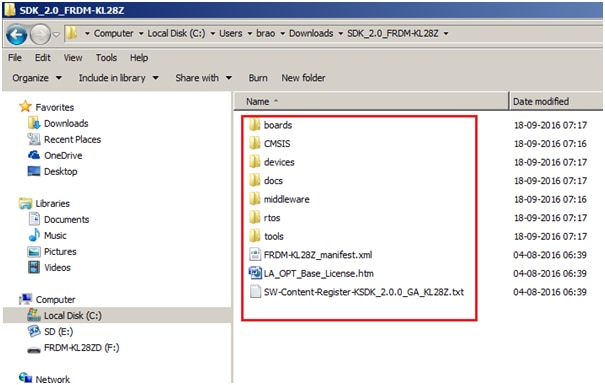605x385 pixels.
Task: Click the New folder button
Action: pyautogui.click(x=303, y=78)
